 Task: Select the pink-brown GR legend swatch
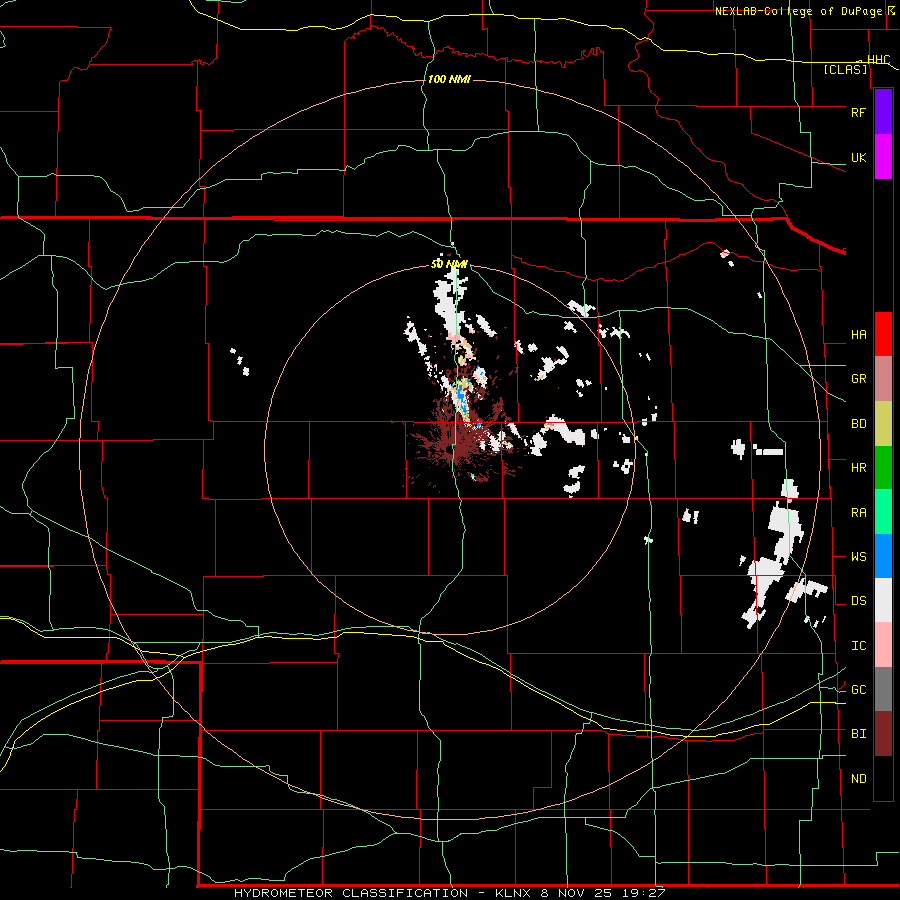point(883,379)
